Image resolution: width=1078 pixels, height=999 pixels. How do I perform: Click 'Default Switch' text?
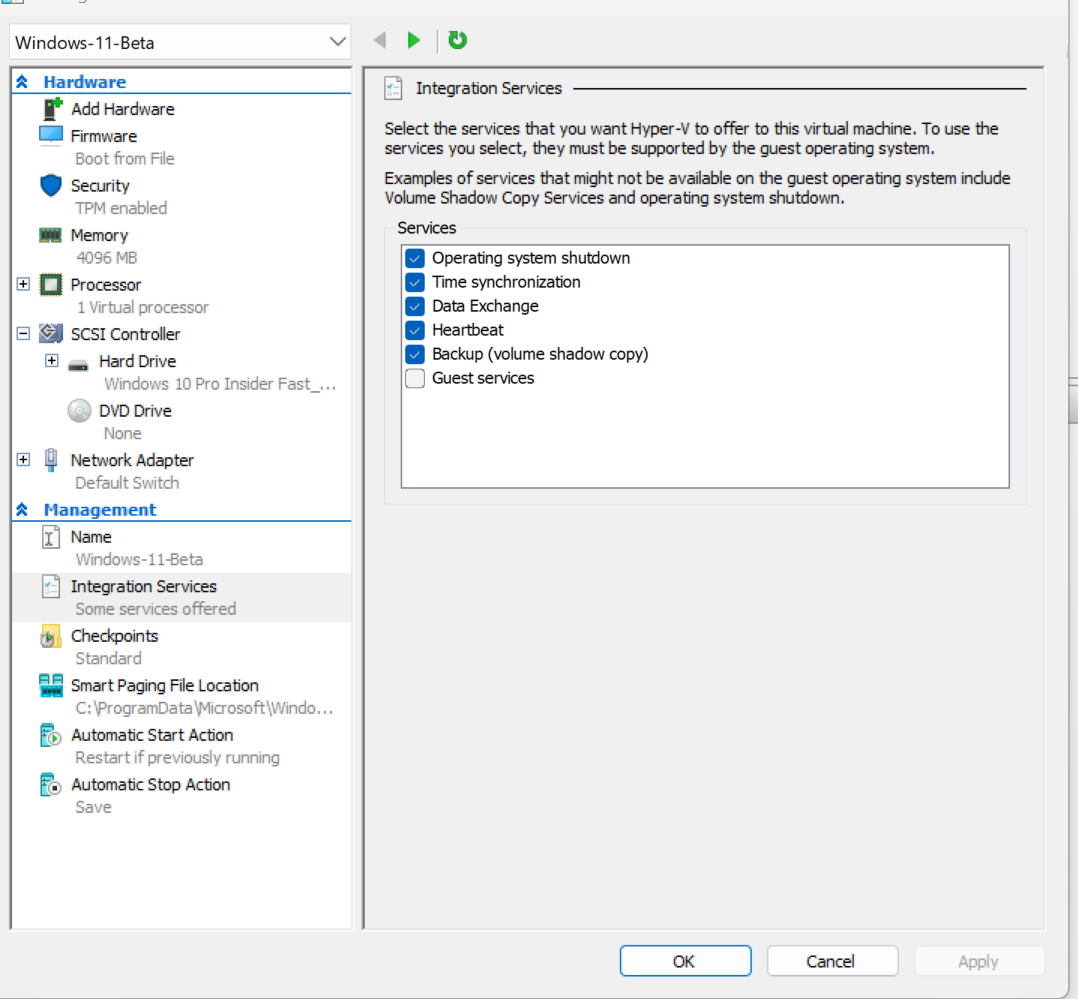[127, 483]
